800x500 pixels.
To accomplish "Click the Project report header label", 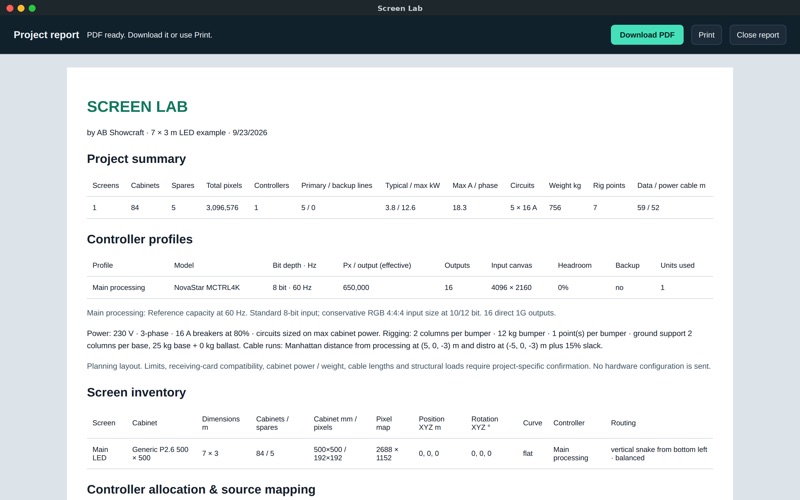I will pos(46,35).
